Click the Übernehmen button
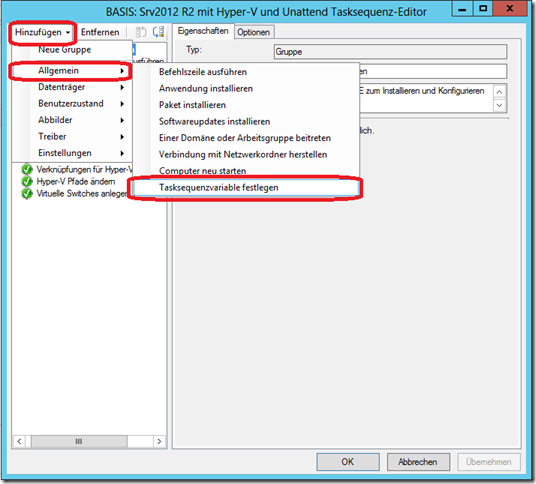This screenshot has width=536, height=484. pyautogui.click(x=489, y=462)
